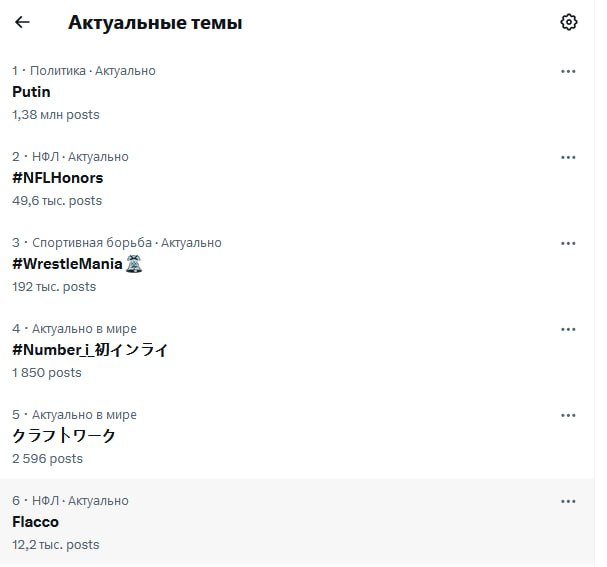Open more options for #Number_i trend

568,329
